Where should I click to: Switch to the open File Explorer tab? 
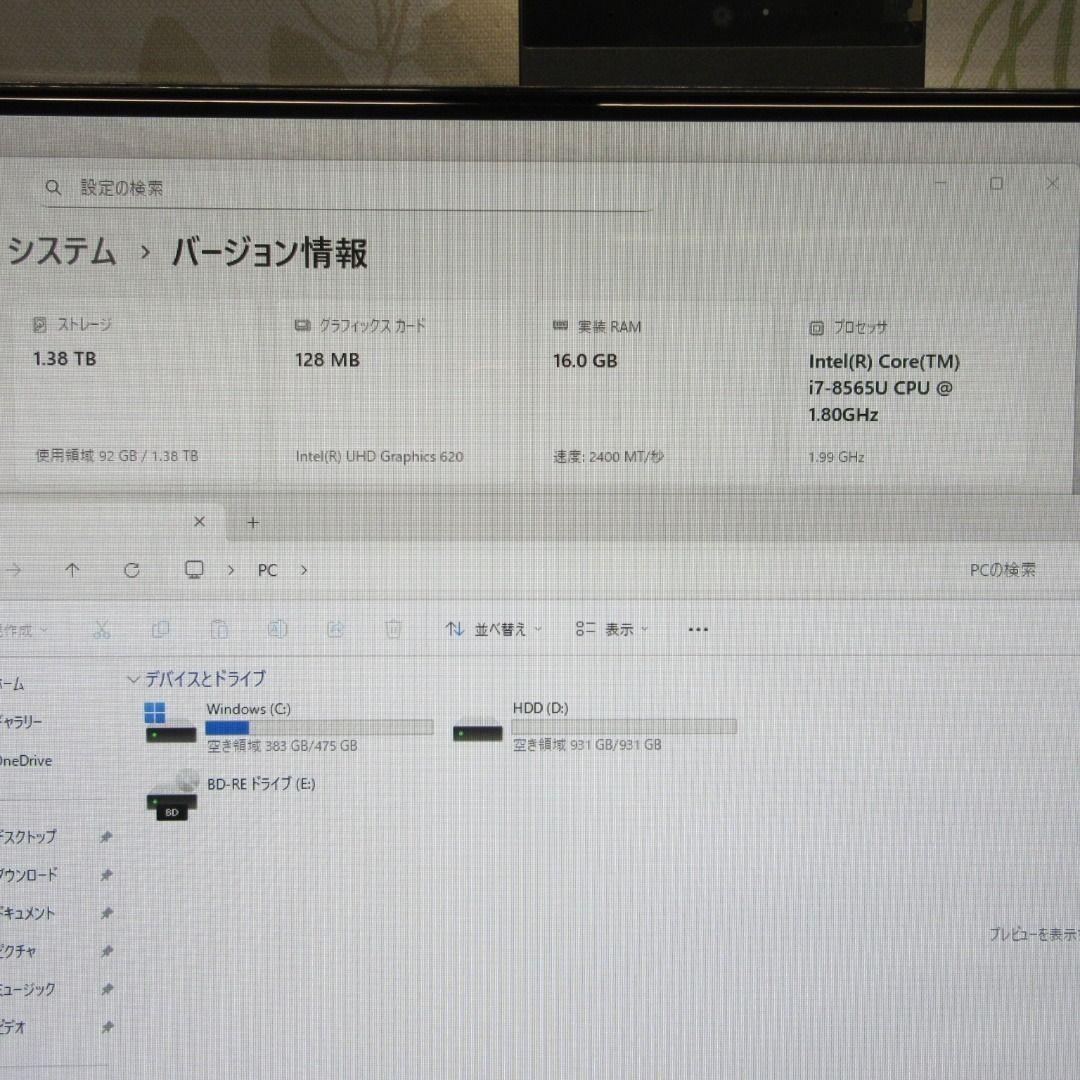pyautogui.click(x=110, y=521)
